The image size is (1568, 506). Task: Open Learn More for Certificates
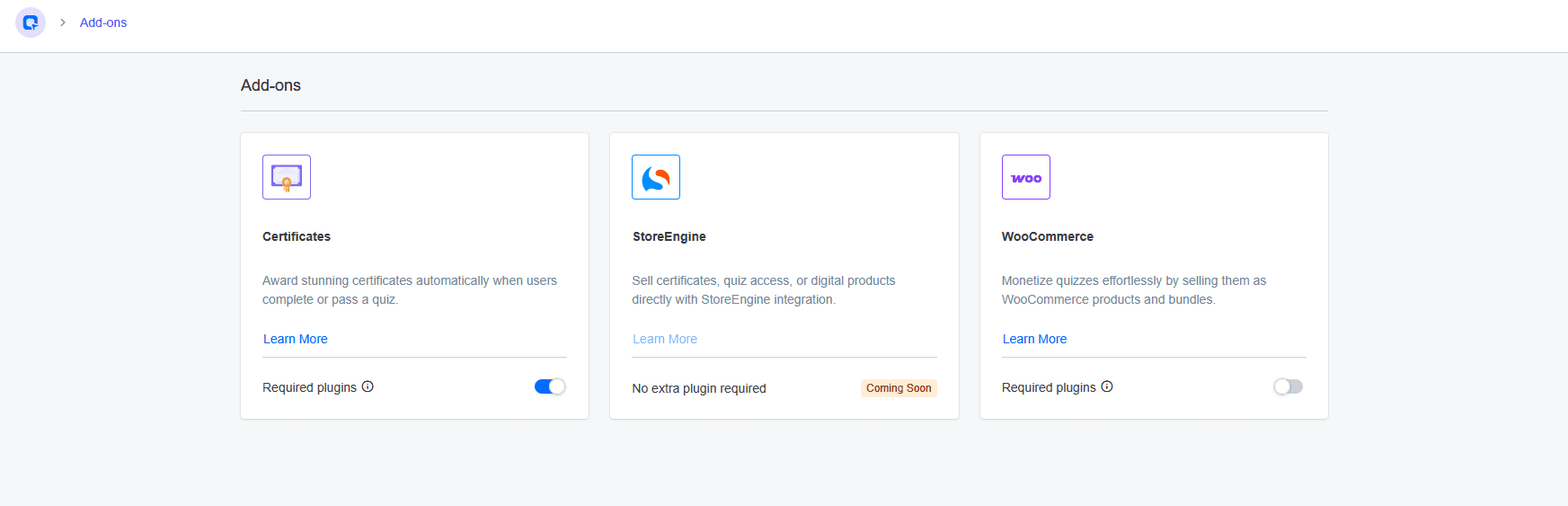tap(295, 339)
